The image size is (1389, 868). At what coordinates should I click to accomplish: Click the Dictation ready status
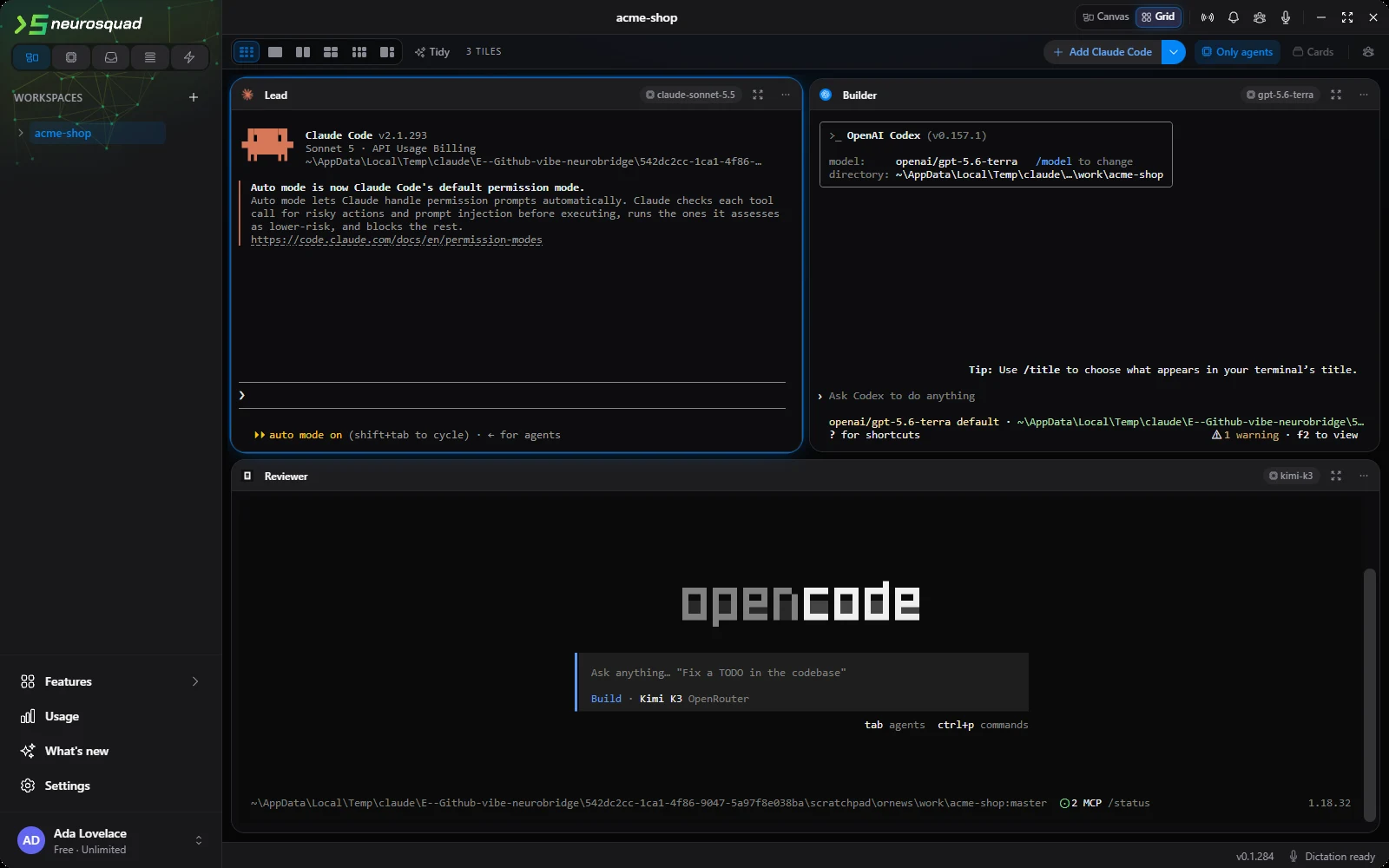coord(1332,856)
